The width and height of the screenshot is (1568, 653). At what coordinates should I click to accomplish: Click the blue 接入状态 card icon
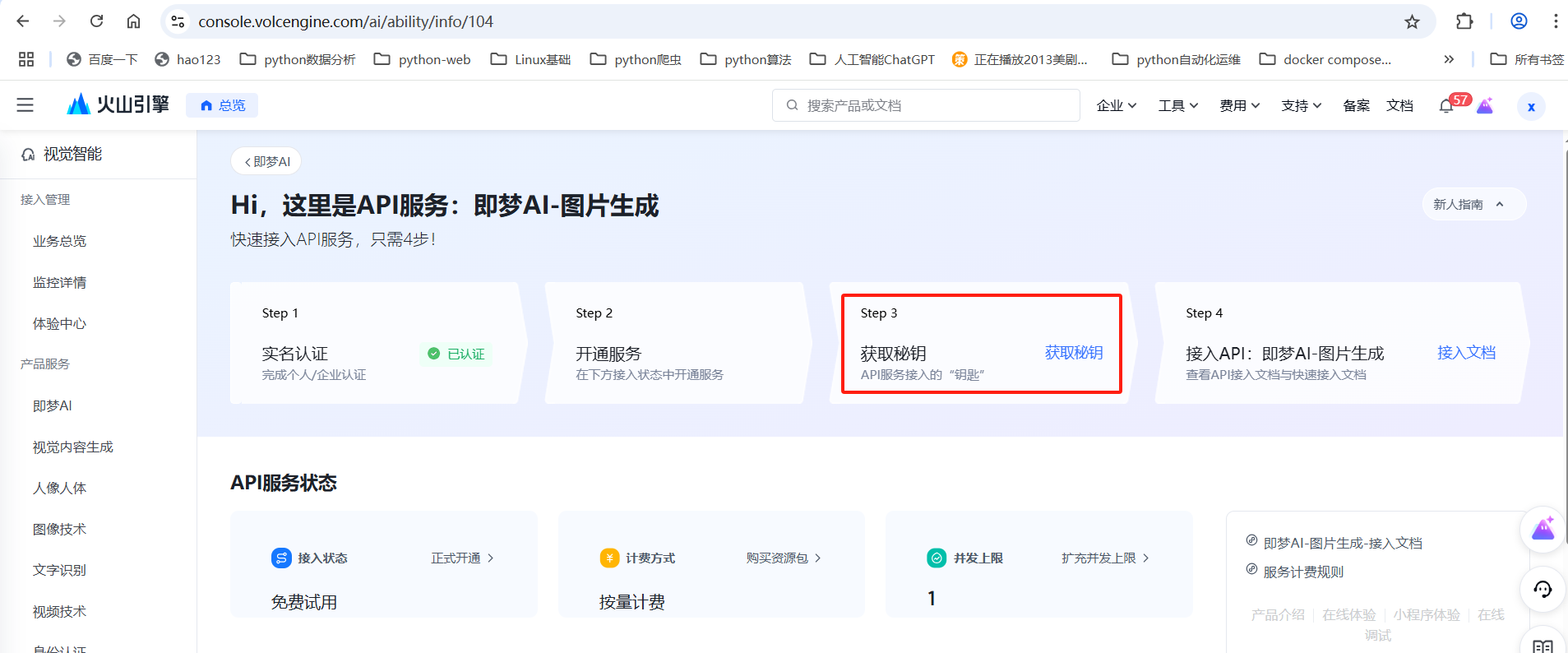click(281, 558)
